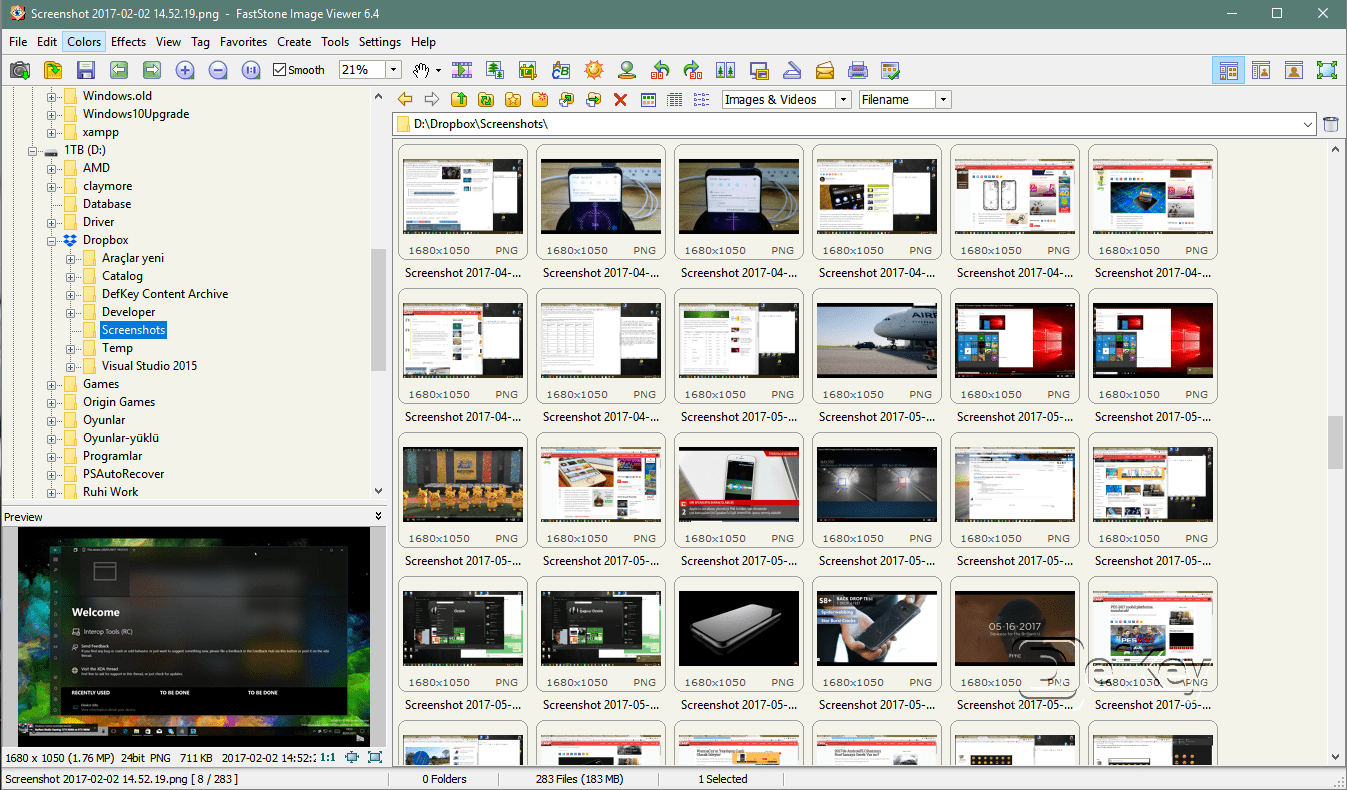Open the Images & Videos filter dropdown
The width and height of the screenshot is (1347, 790).
[x=843, y=99]
